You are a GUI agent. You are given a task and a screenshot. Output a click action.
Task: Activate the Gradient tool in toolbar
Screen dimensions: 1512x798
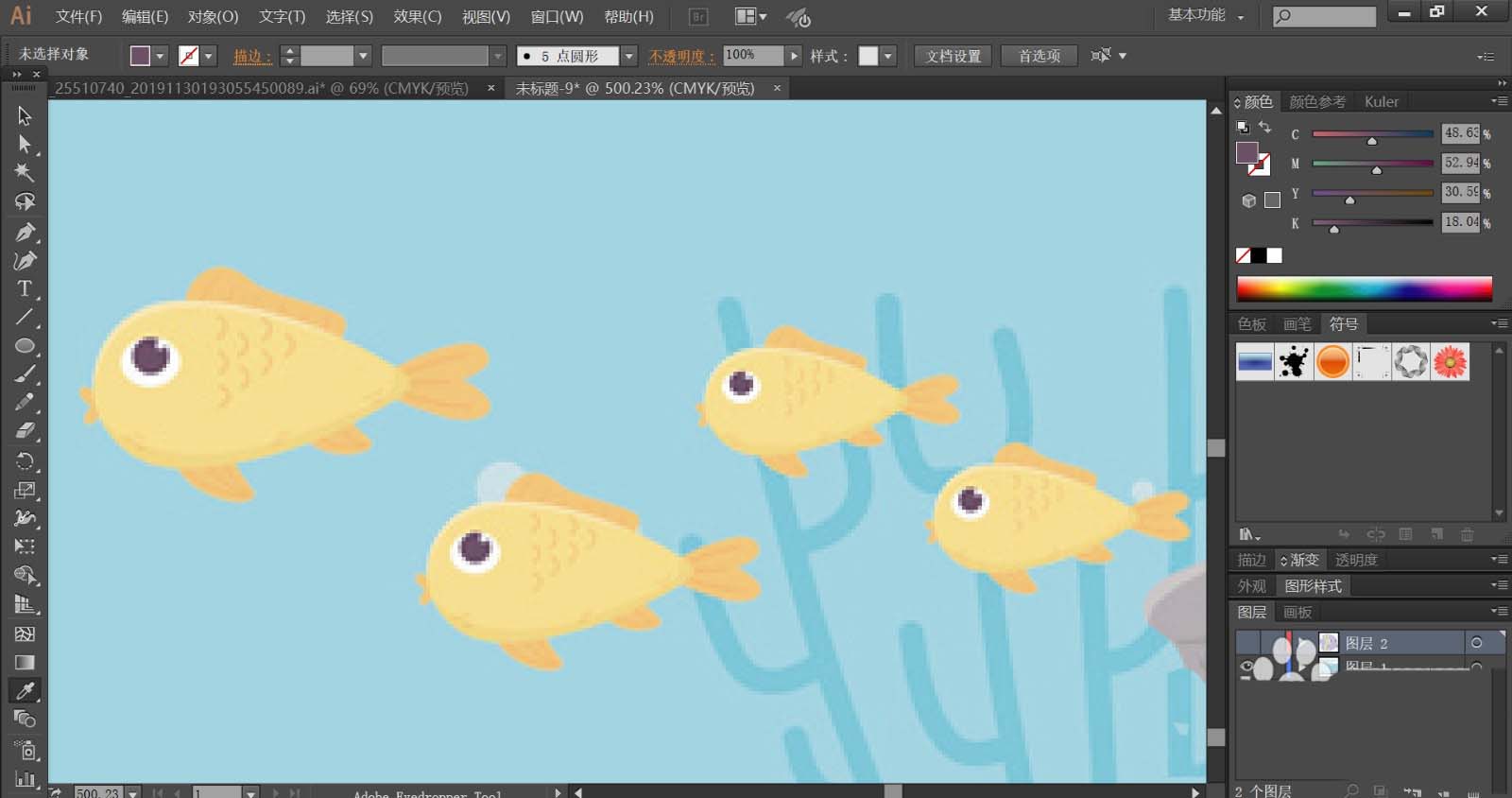point(25,662)
